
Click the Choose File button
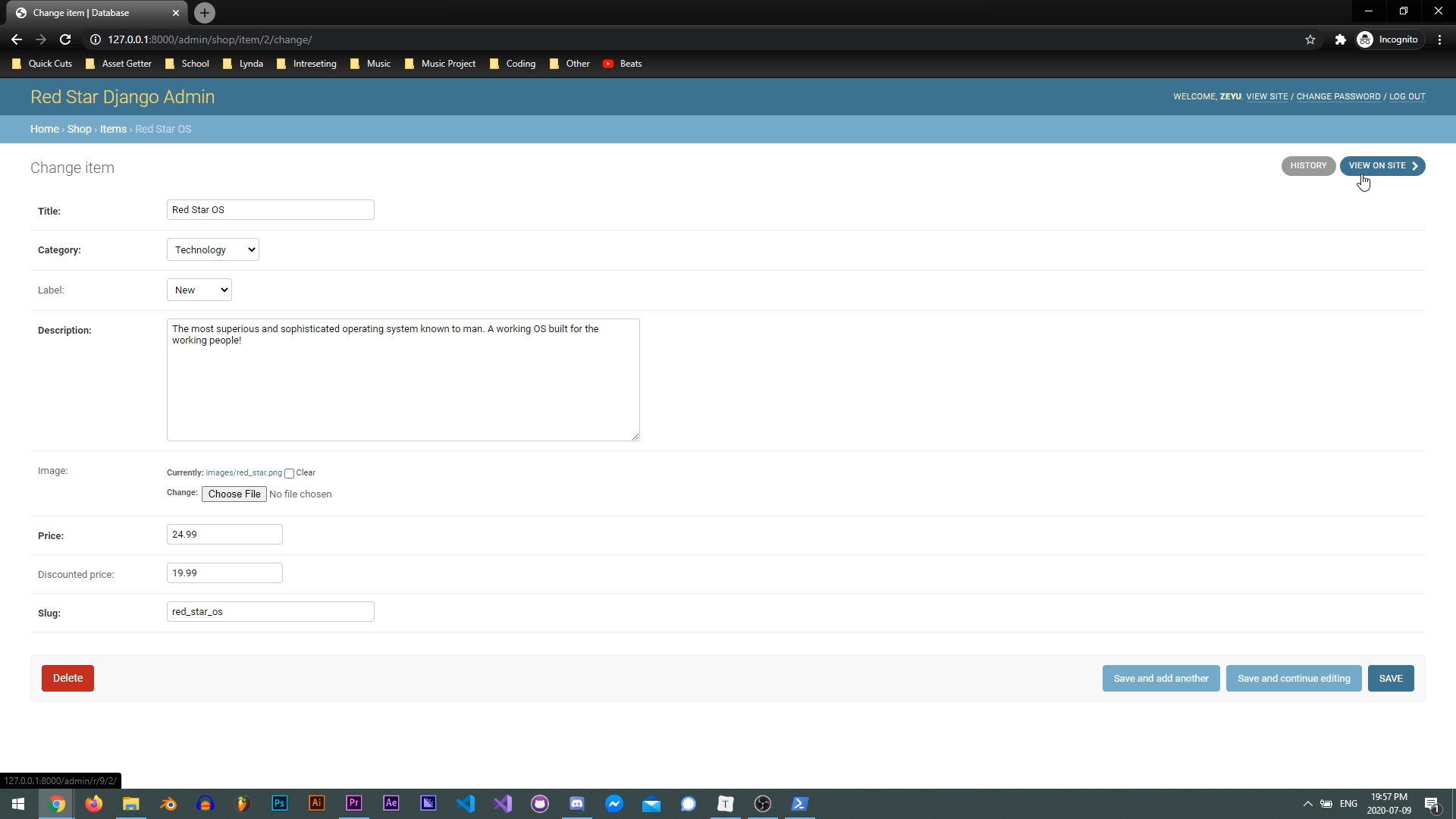(x=234, y=494)
